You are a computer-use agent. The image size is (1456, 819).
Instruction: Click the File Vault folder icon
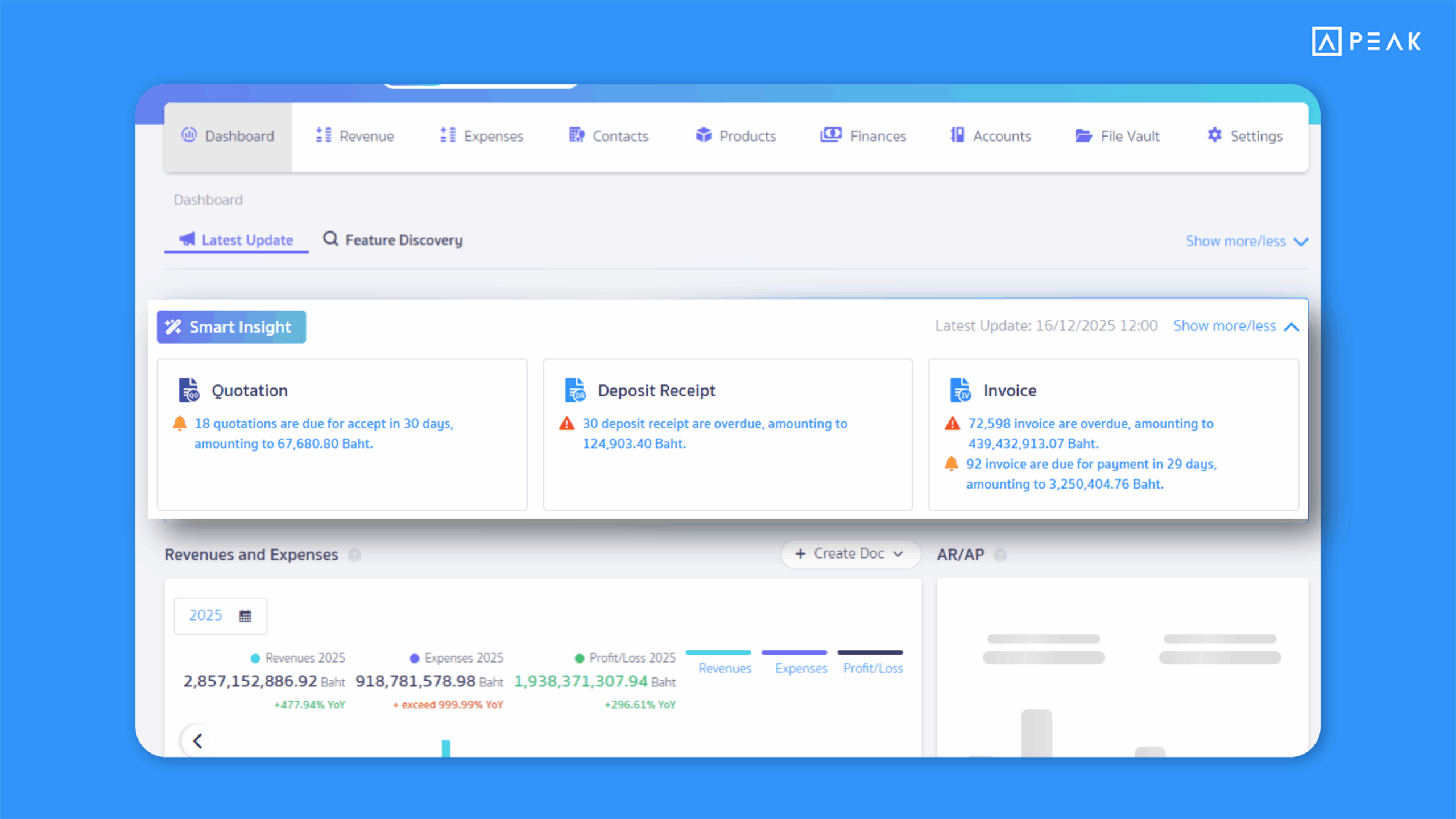(x=1083, y=136)
